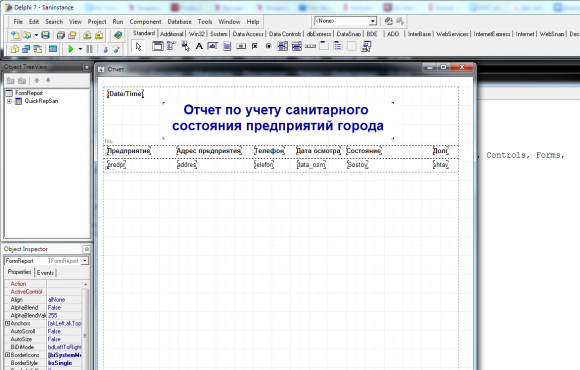Expand the Anchors property

coord(7,323)
